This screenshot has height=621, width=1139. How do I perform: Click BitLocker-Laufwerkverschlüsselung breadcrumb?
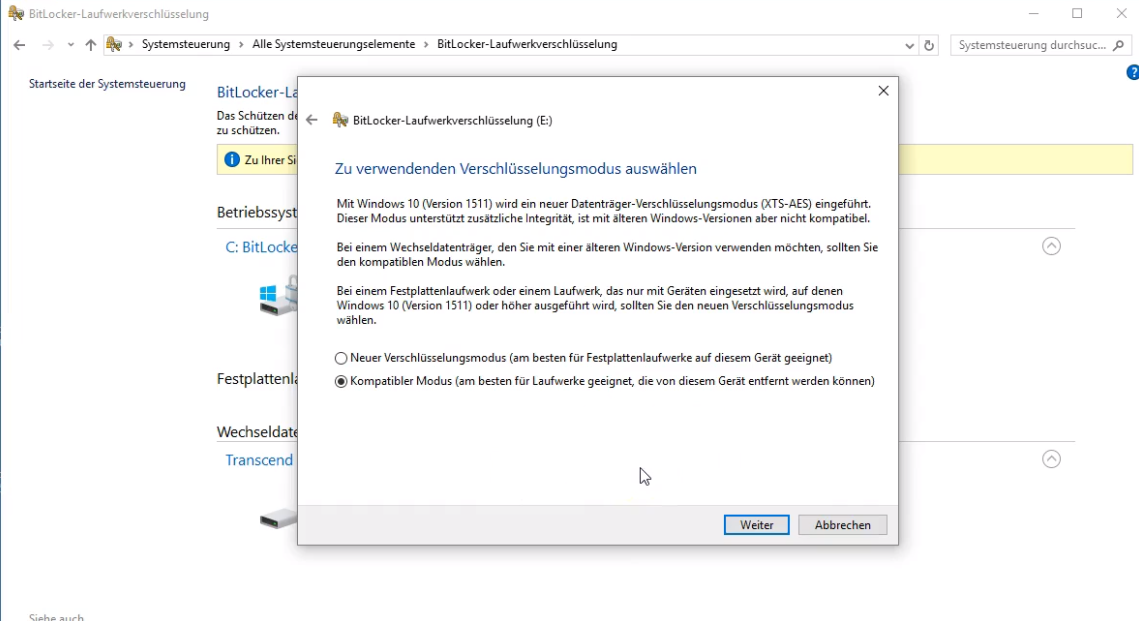click(527, 44)
